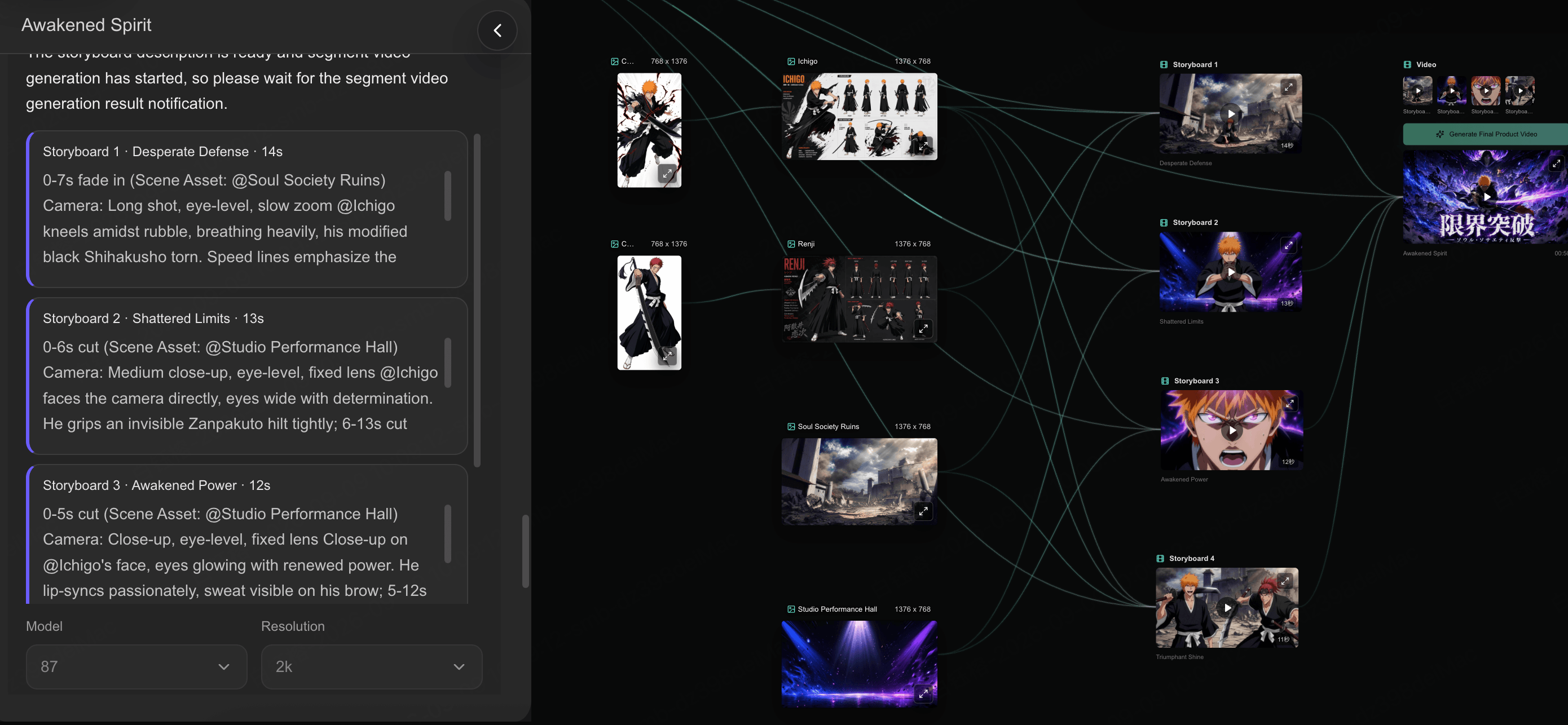Select Storyboard 3 Awakened Power card
This screenshot has height=725, width=1568.
point(247,534)
